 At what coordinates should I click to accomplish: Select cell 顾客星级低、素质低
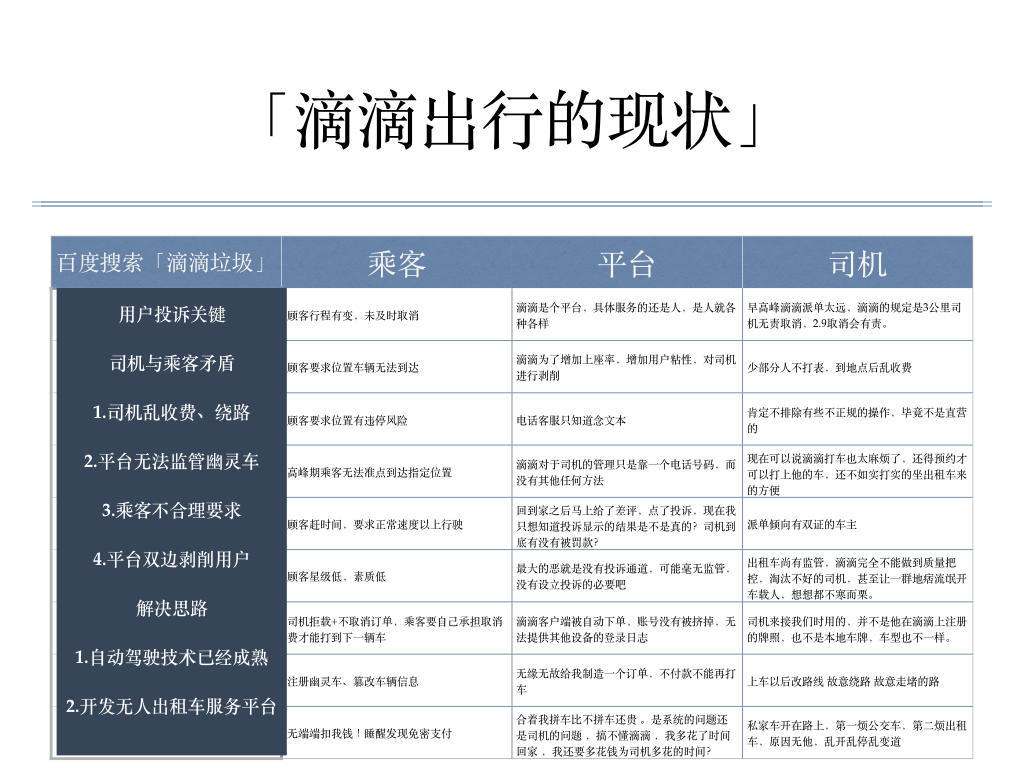pos(399,577)
